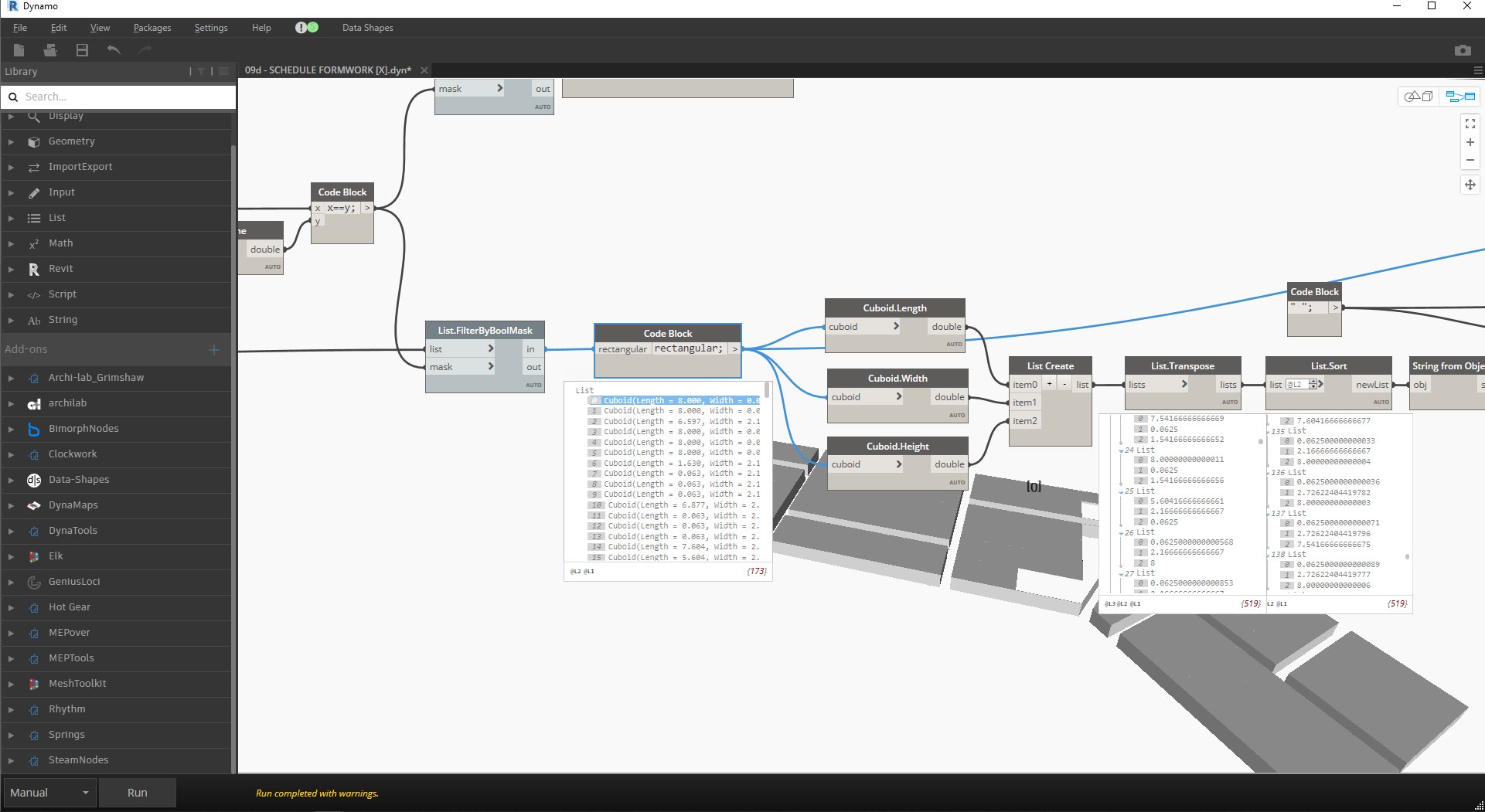
Task: Click the GeniusLoci package icon
Action: click(x=34, y=582)
